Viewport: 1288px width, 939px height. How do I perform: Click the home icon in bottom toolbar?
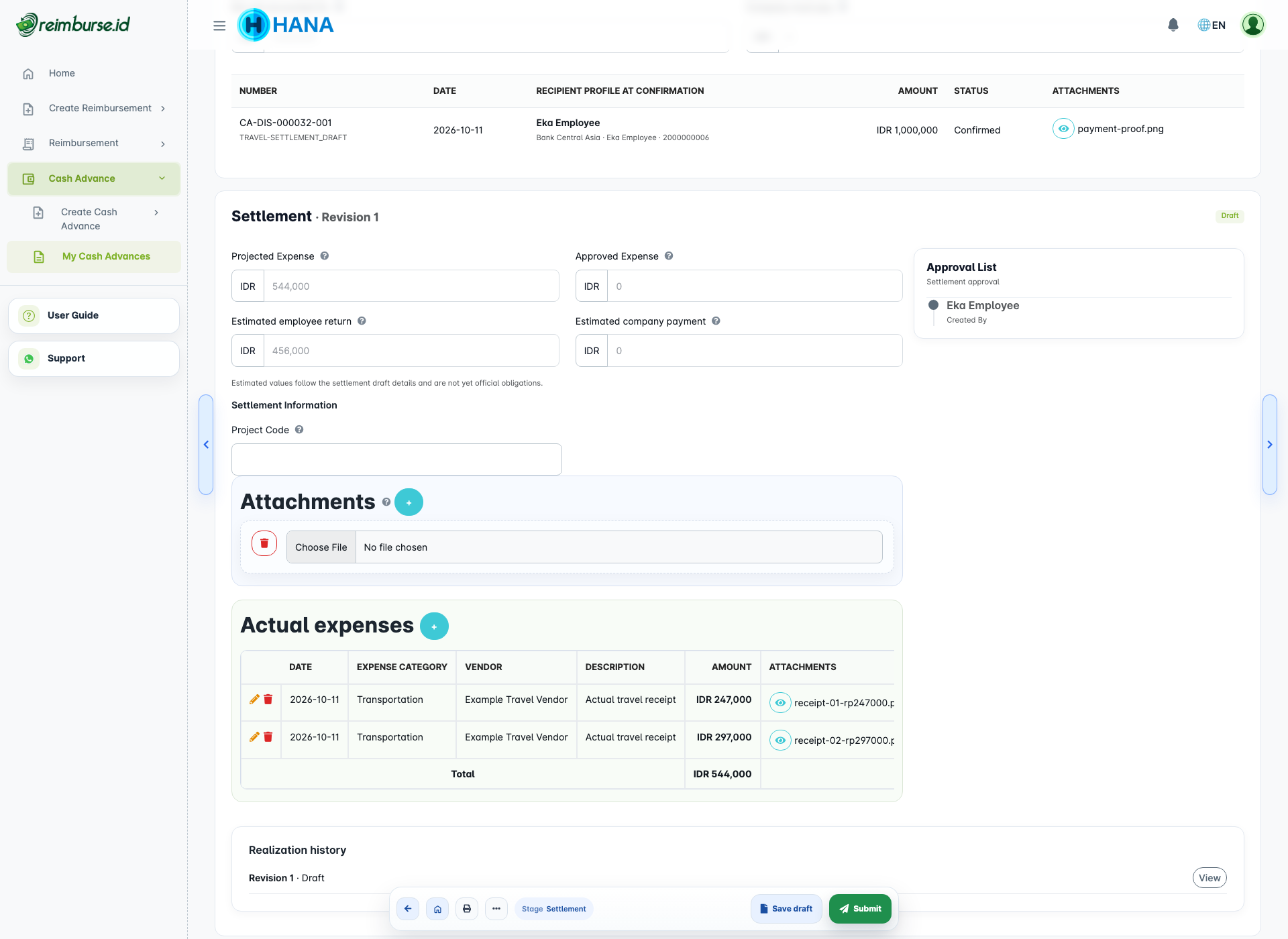[x=437, y=909]
